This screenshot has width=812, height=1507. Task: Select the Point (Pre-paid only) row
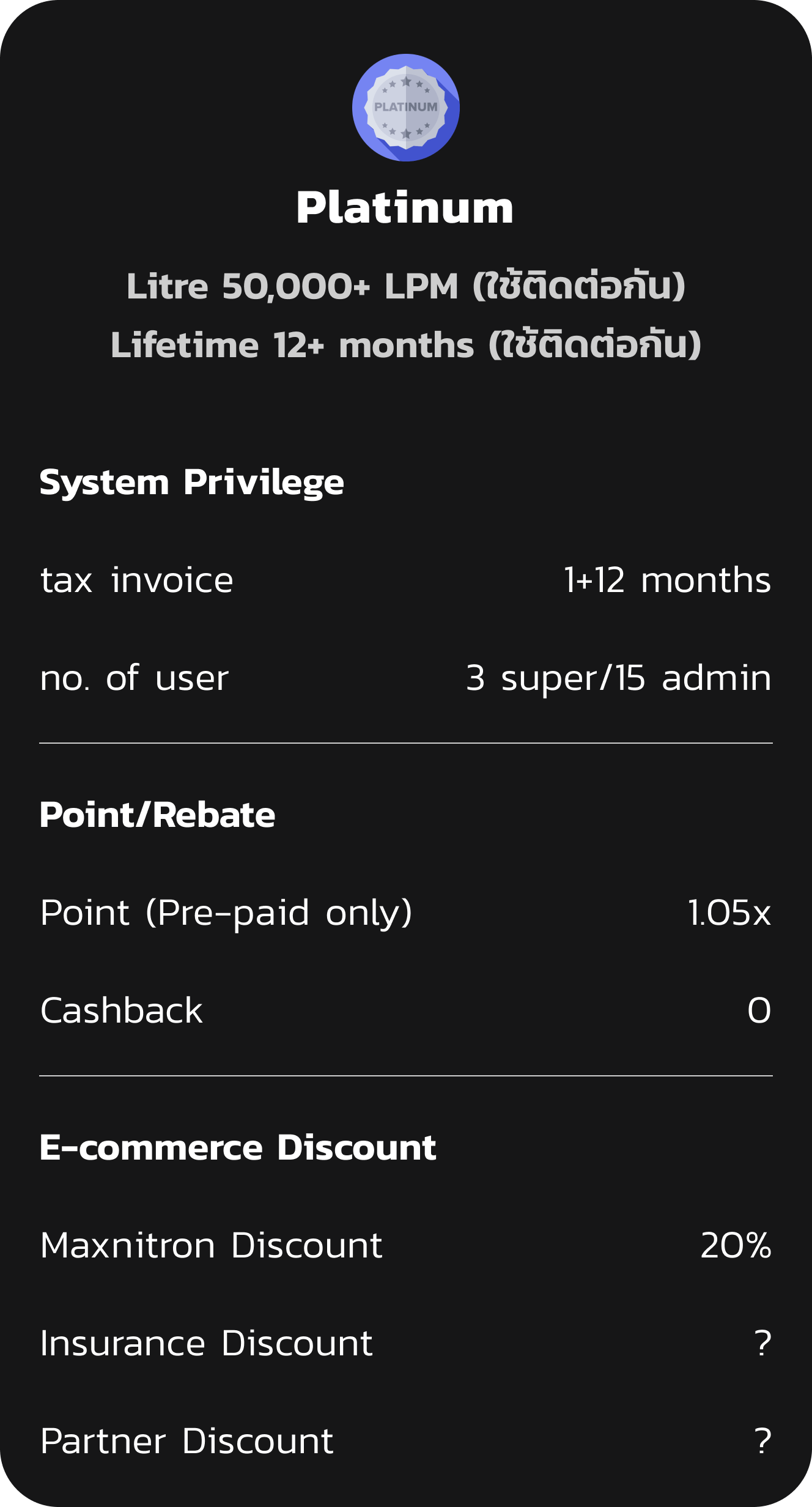click(406, 913)
